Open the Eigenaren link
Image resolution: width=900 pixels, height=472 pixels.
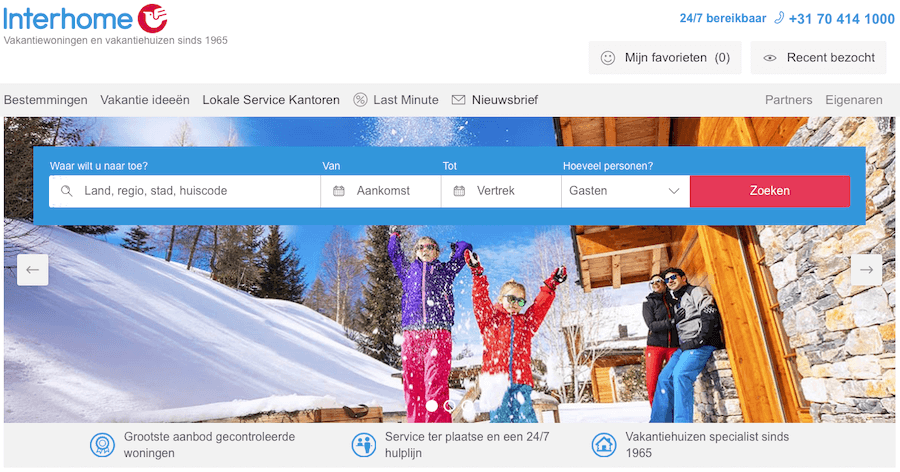tap(854, 100)
